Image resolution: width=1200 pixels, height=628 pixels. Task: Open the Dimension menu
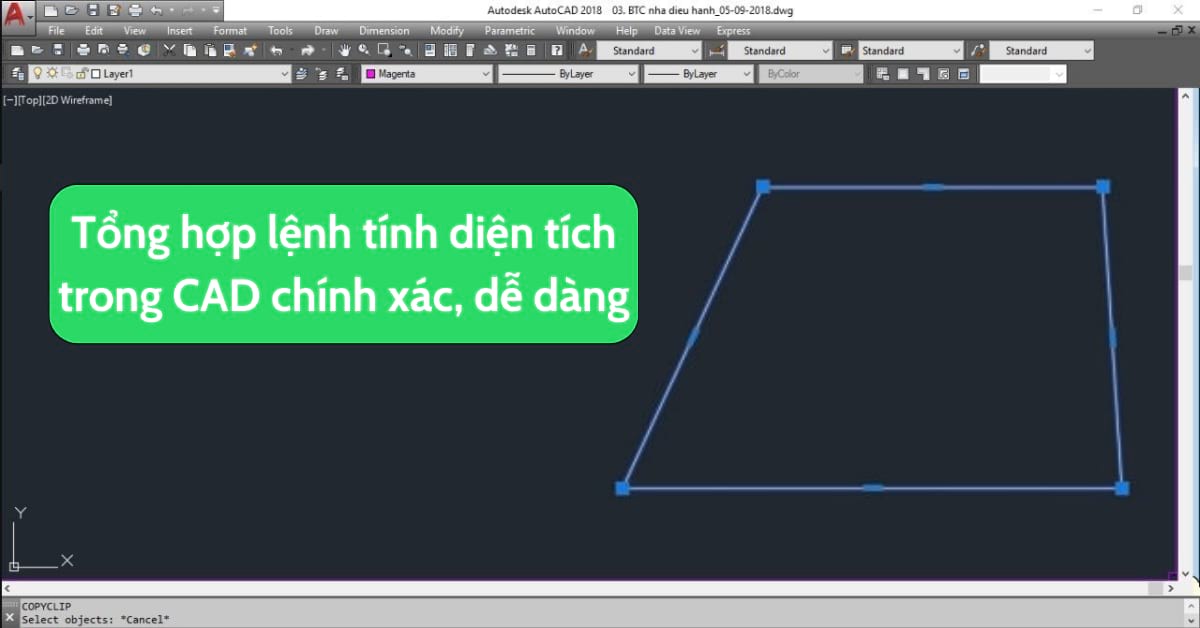coord(384,31)
